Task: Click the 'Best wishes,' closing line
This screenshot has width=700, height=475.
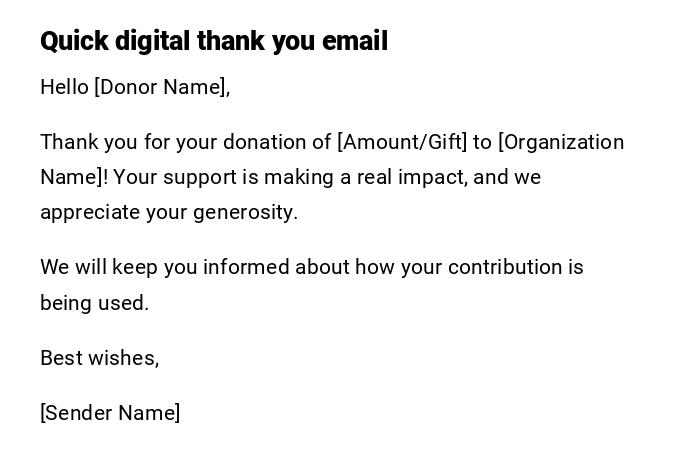Action: pos(99,358)
